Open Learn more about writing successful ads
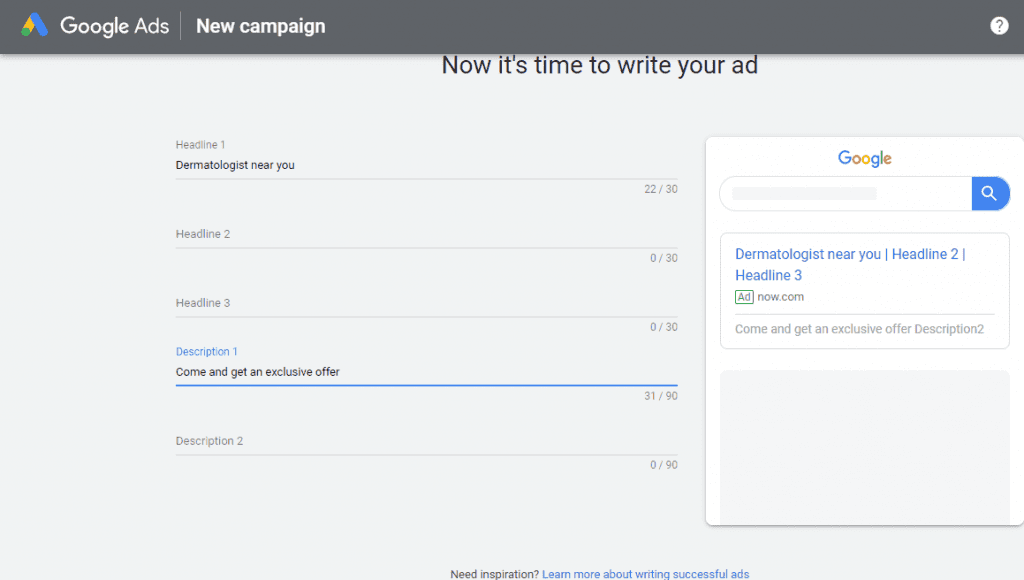The image size is (1024, 580). point(645,574)
